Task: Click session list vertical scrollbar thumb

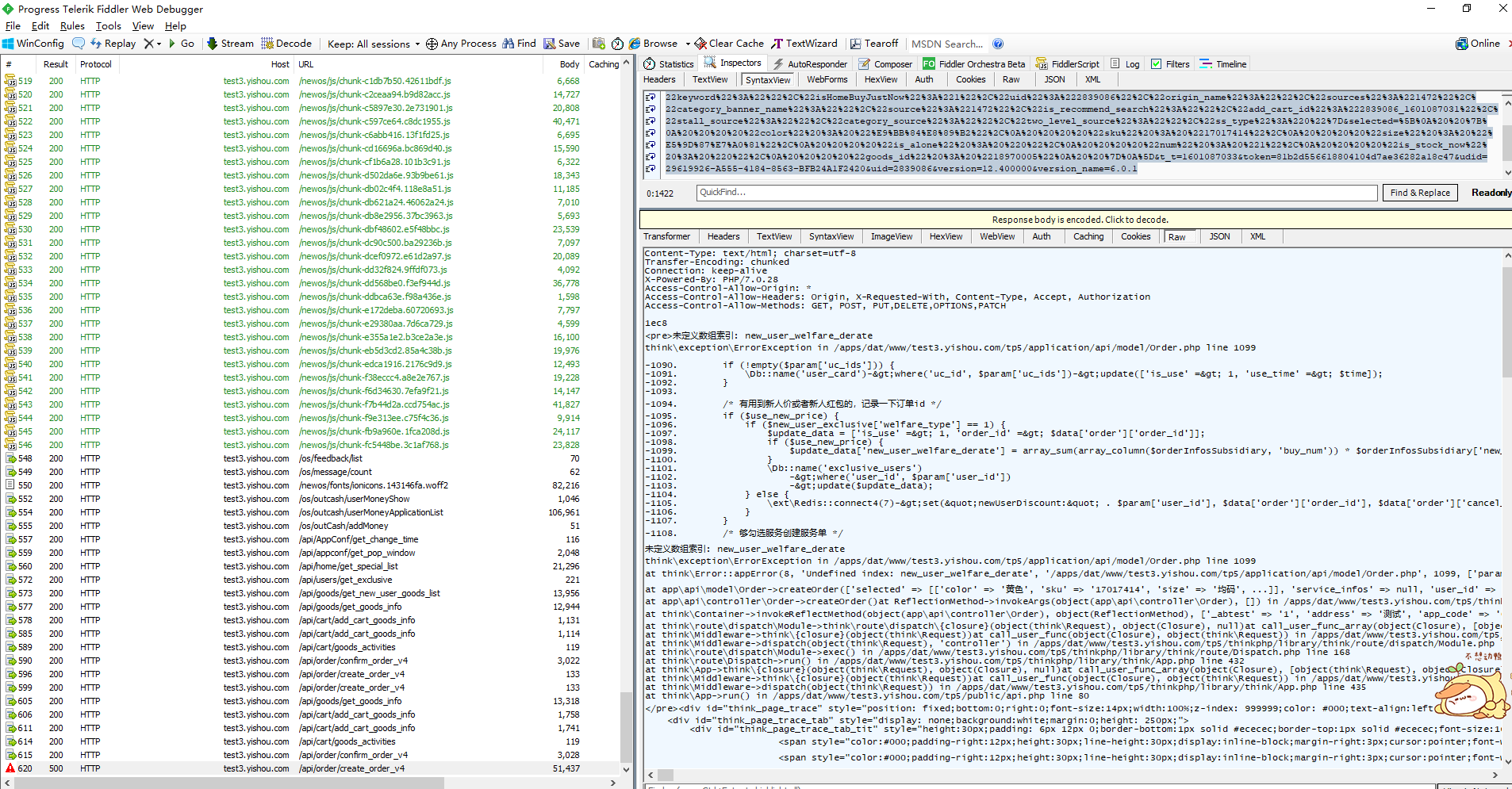Action: coord(626,726)
